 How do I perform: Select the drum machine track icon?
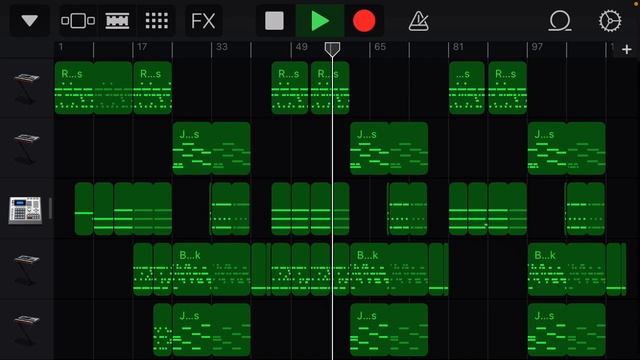click(25, 210)
